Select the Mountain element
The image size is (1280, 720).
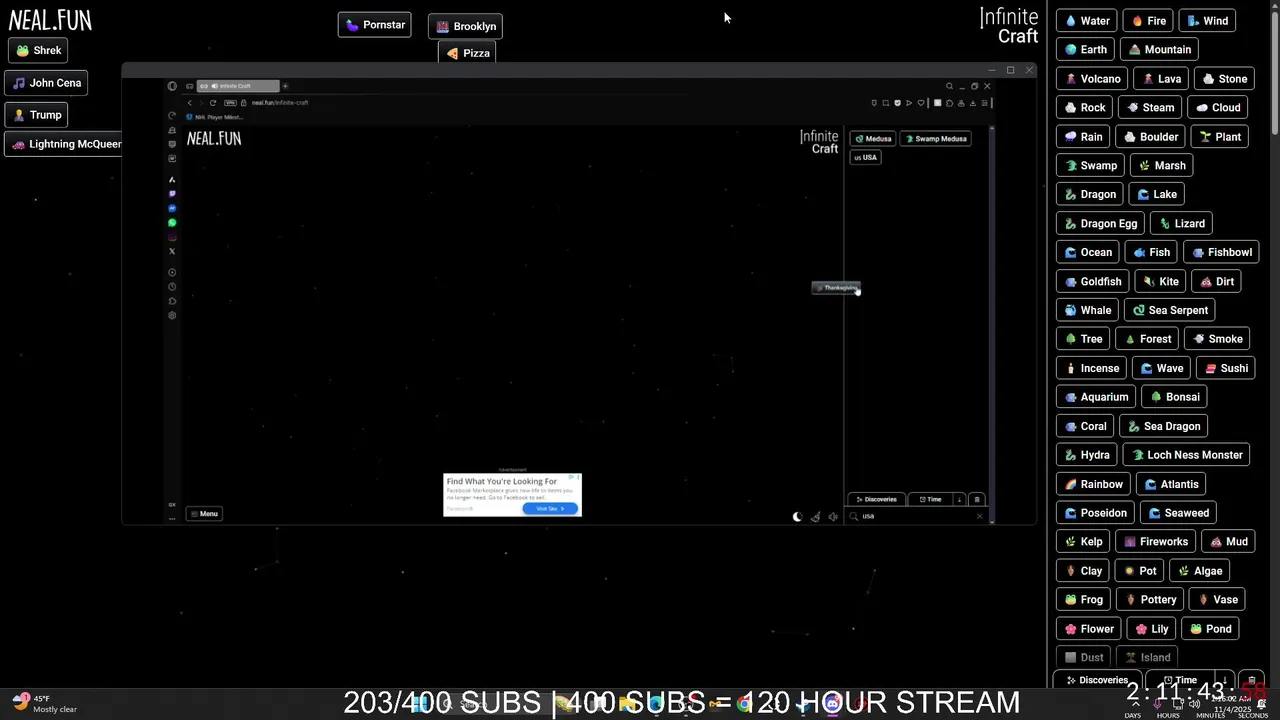[1159, 50]
